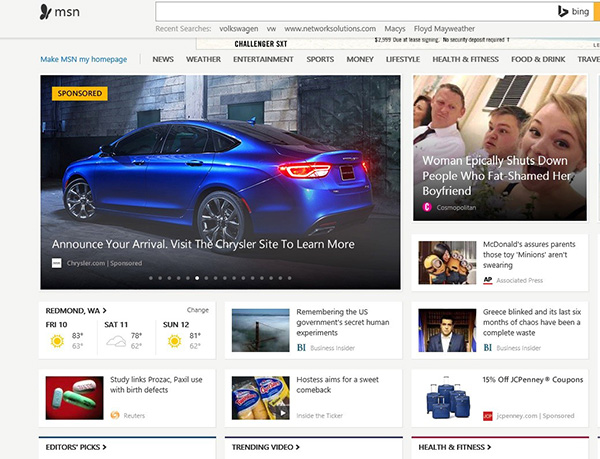Open the Money menu

(360, 59)
